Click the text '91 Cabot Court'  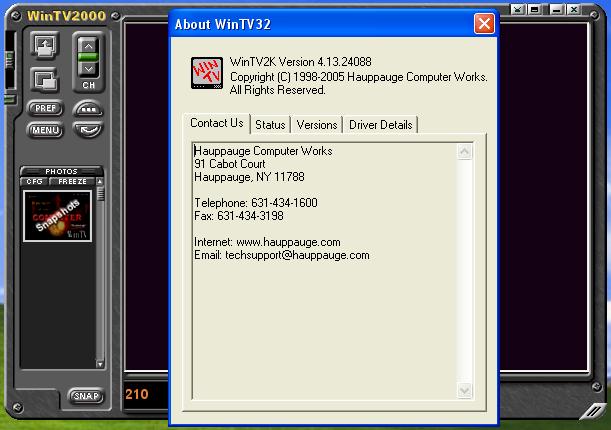coord(230,164)
